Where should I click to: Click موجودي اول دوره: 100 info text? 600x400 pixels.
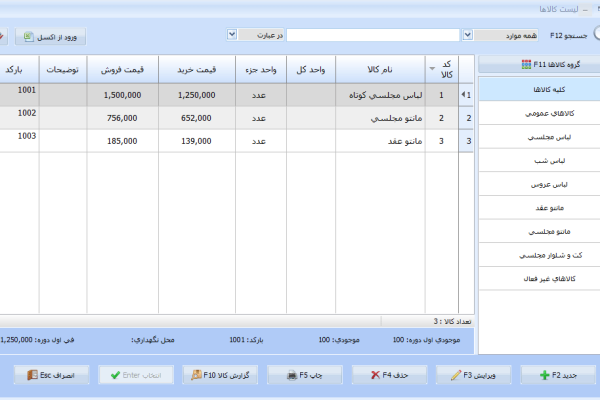click(x=426, y=340)
